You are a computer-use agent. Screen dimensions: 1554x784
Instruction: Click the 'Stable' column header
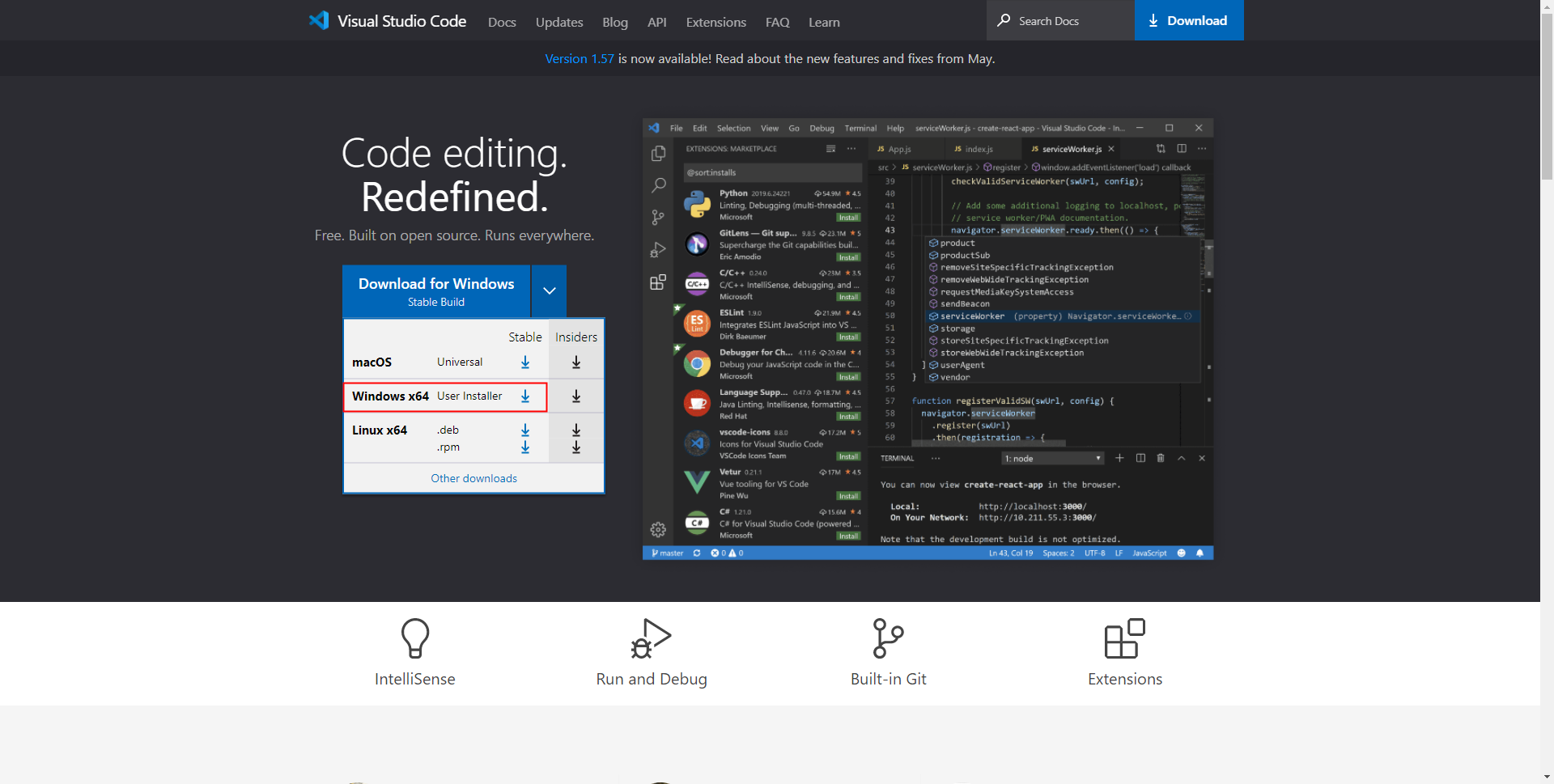(525, 337)
